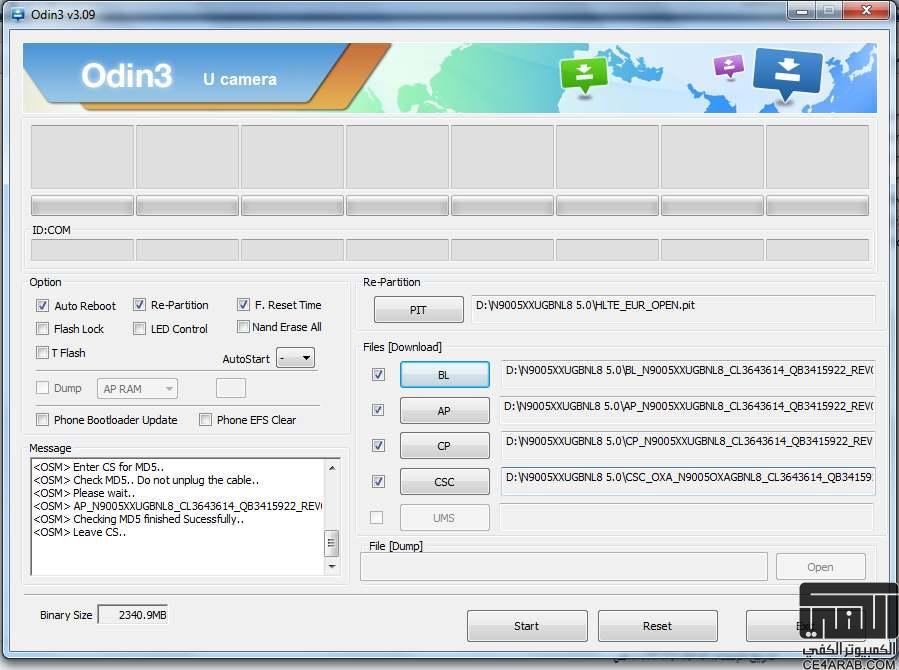Image resolution: width=899 pixels, height=670 pixels.
Task: Click 'Checking MD5 finished Sucessfully..' log line
Action: tap(139, 519)
